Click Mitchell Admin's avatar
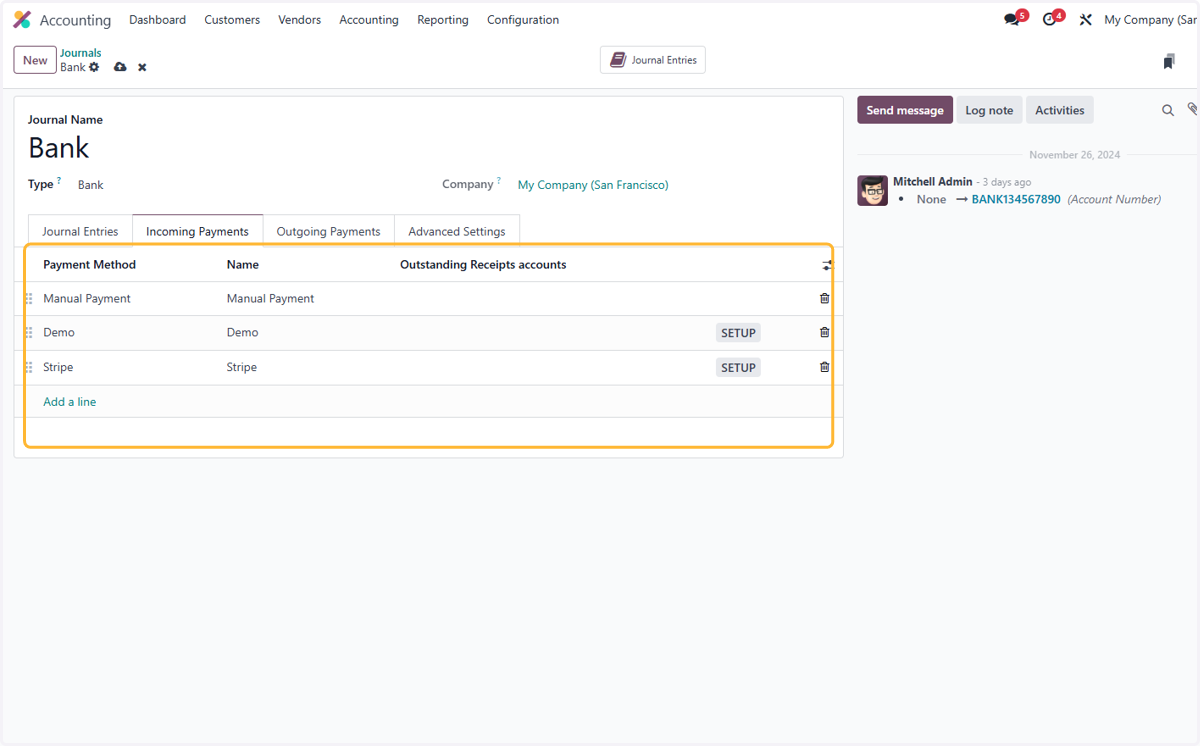This screenshot has width=1200, height=746. [872, 191]
